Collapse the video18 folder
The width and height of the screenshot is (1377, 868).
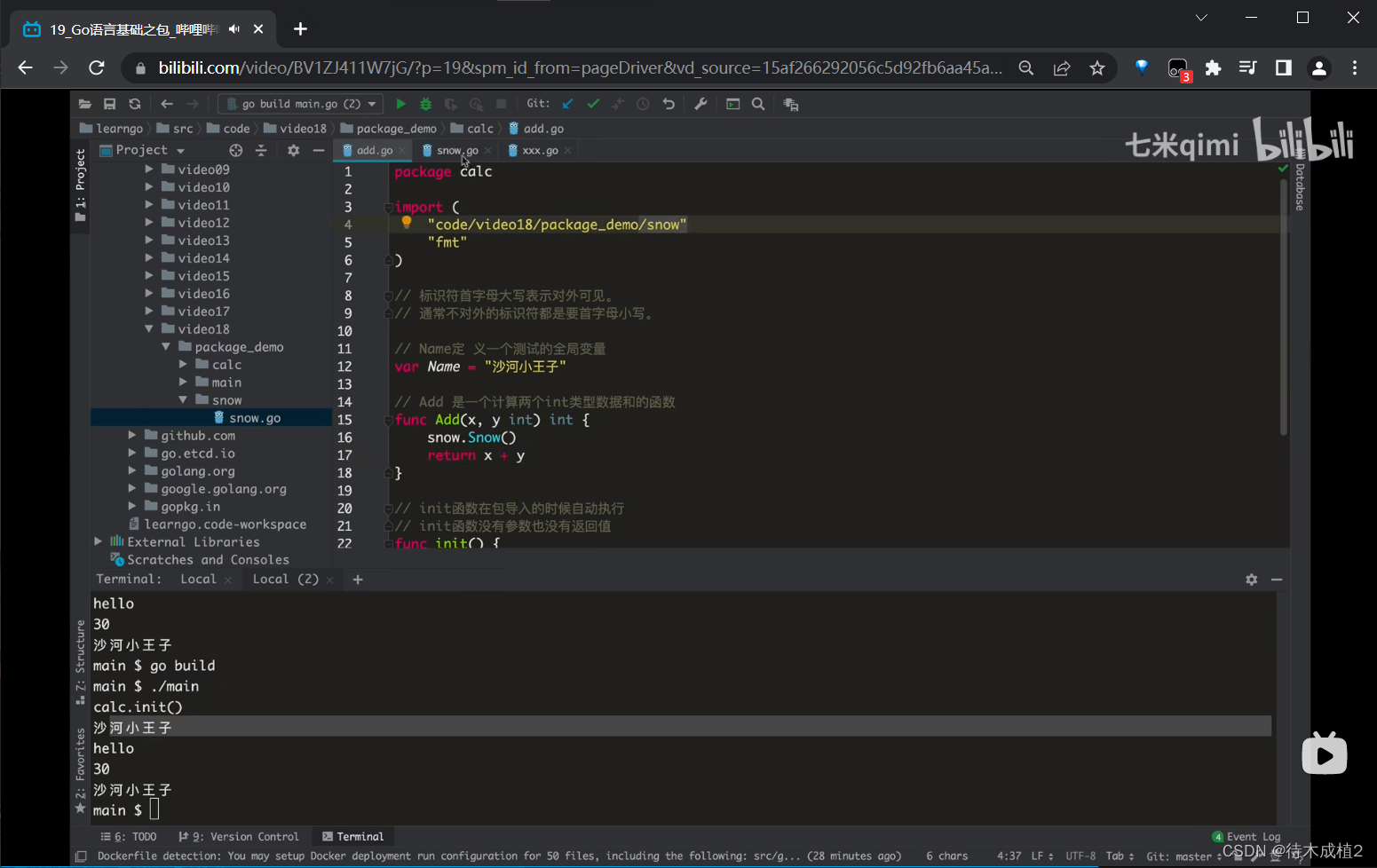(x=149, y=328)
